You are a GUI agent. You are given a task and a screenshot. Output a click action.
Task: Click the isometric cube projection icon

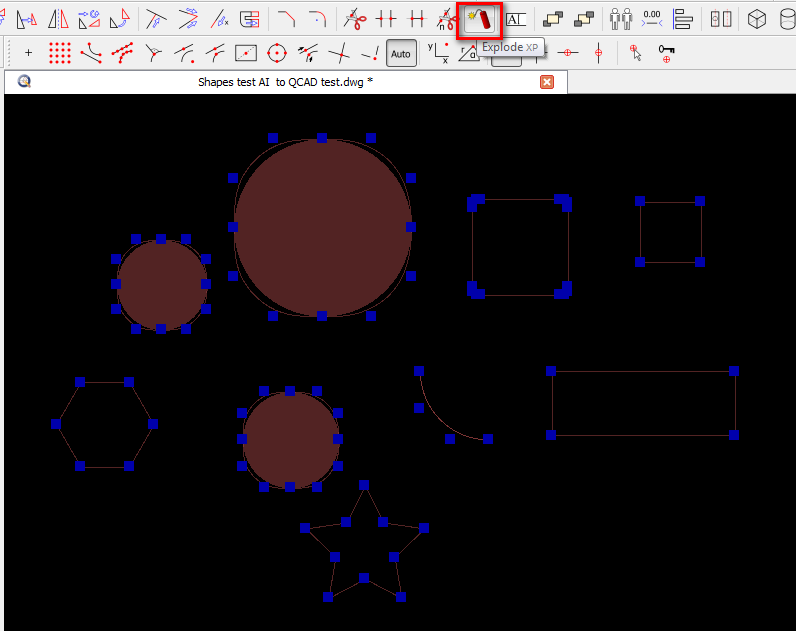(x=759, y=19)
